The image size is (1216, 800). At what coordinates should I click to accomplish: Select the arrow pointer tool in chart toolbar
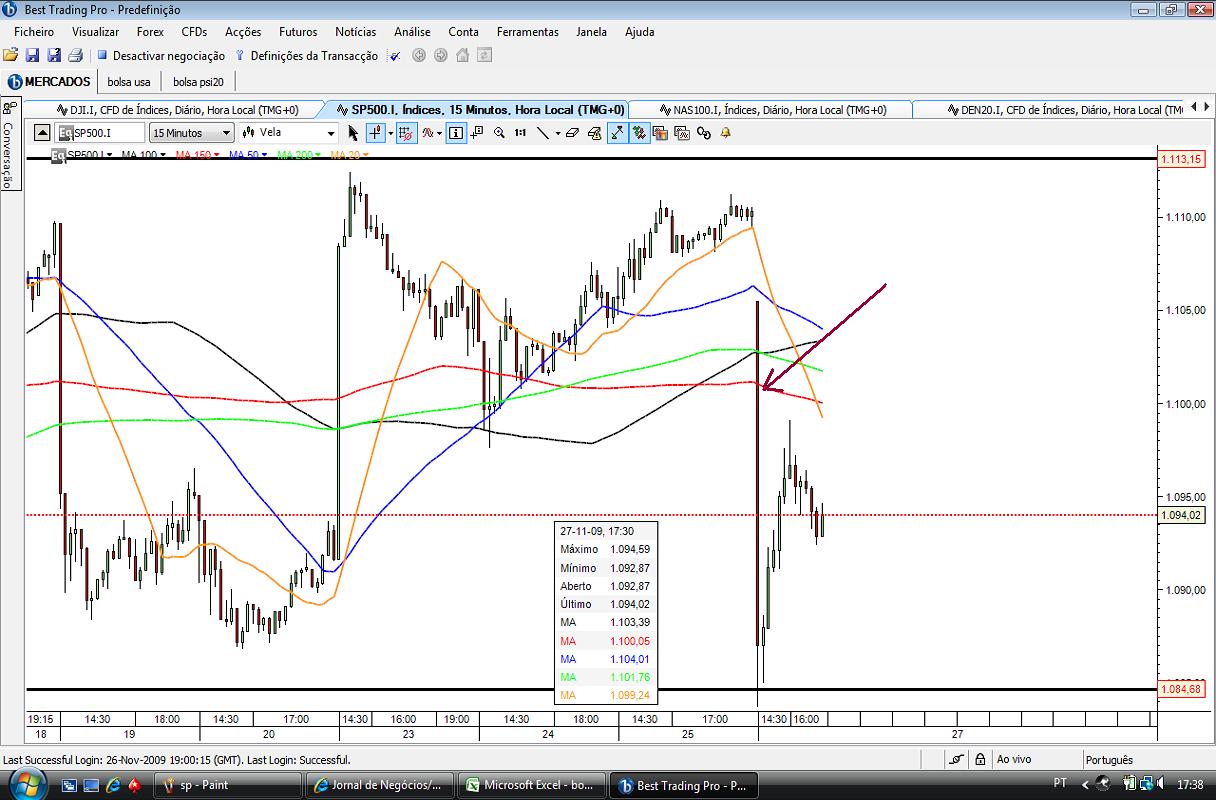coord(353,132)
